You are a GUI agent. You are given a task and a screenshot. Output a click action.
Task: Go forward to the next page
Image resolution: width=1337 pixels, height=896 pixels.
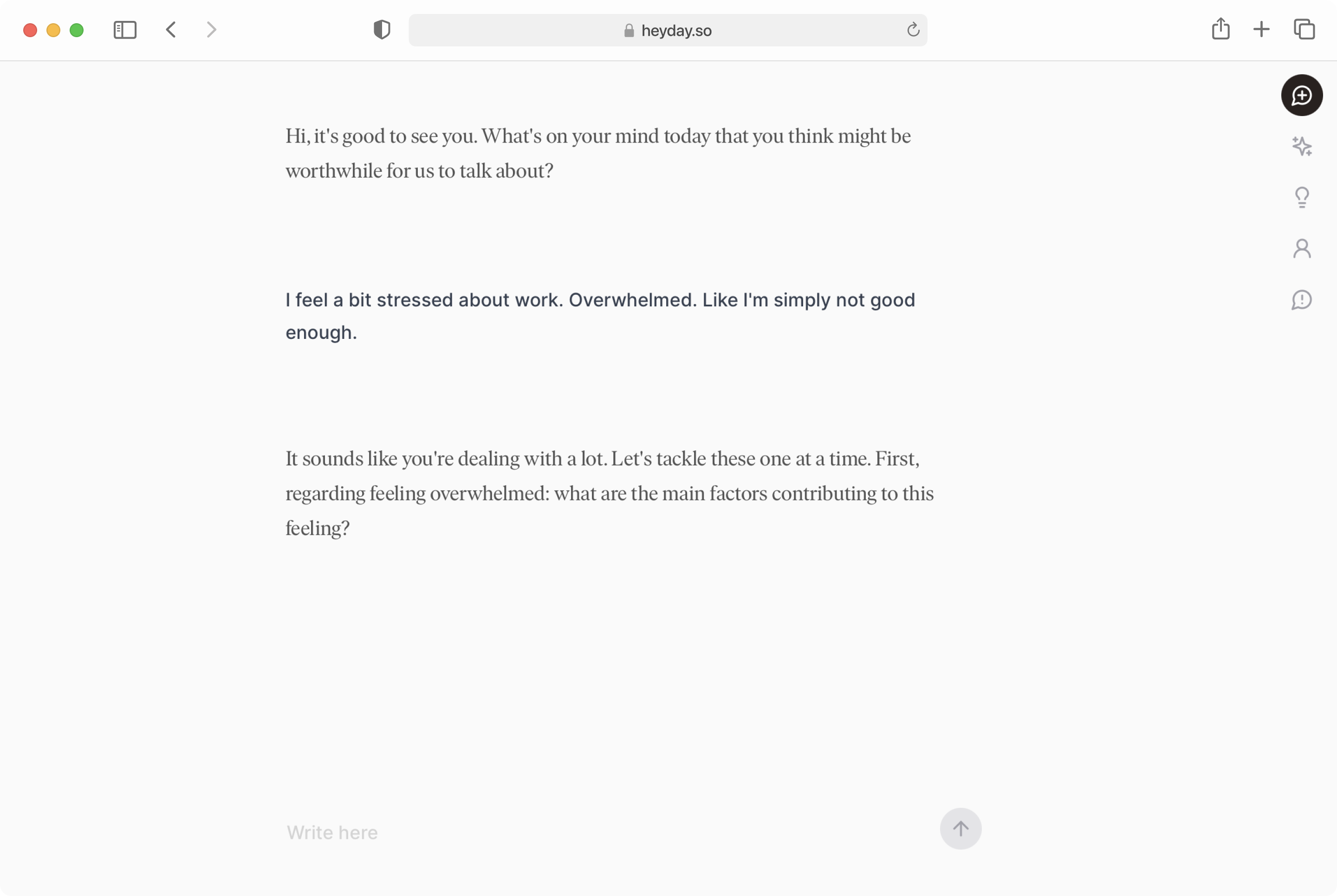pyautogui.click(x=211, y=30)
